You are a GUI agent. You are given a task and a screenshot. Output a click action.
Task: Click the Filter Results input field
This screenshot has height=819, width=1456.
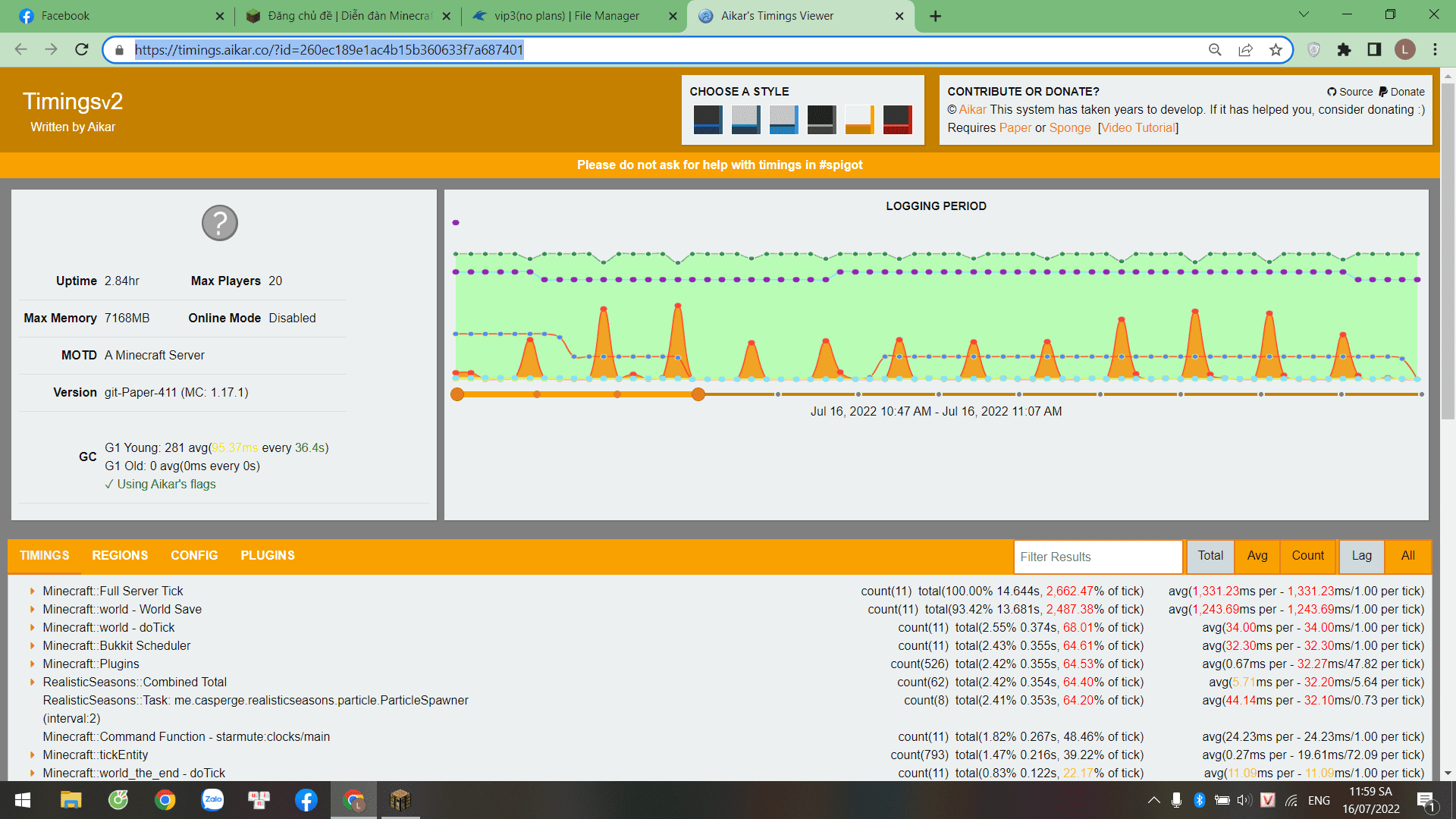coord(1097,557)
